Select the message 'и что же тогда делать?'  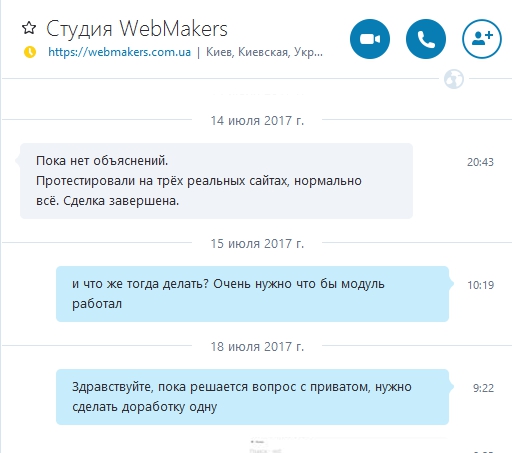[x=252, y=294]
